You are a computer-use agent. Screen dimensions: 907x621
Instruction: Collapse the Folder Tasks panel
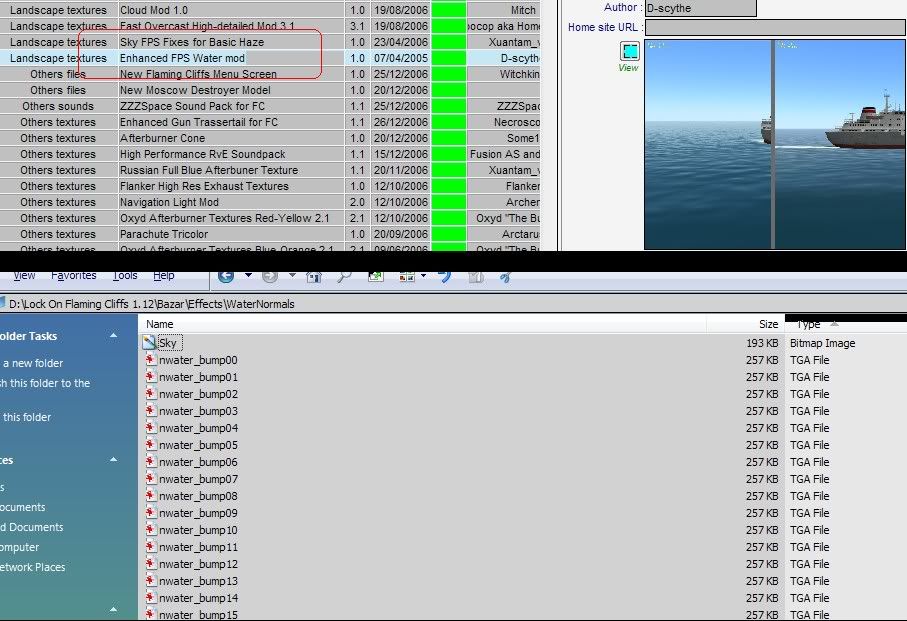(114, 336)
